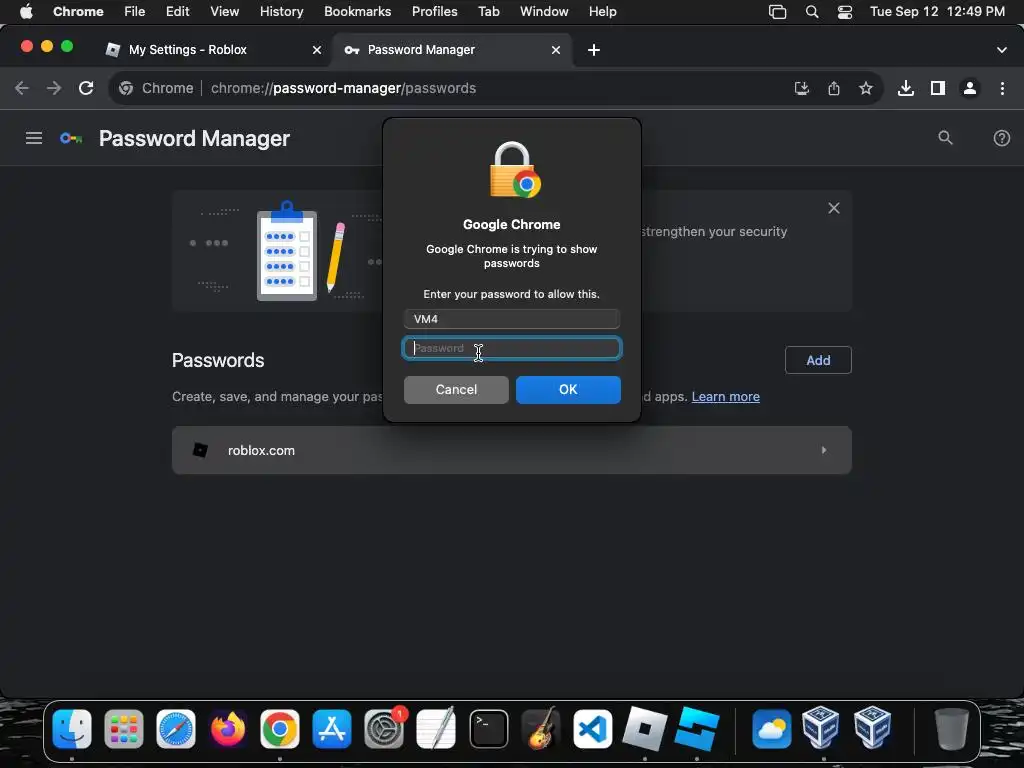Viewport: 1024px width, 768px height.
Task: Click the Password Manager key logo
Action: tap(71, 138)
